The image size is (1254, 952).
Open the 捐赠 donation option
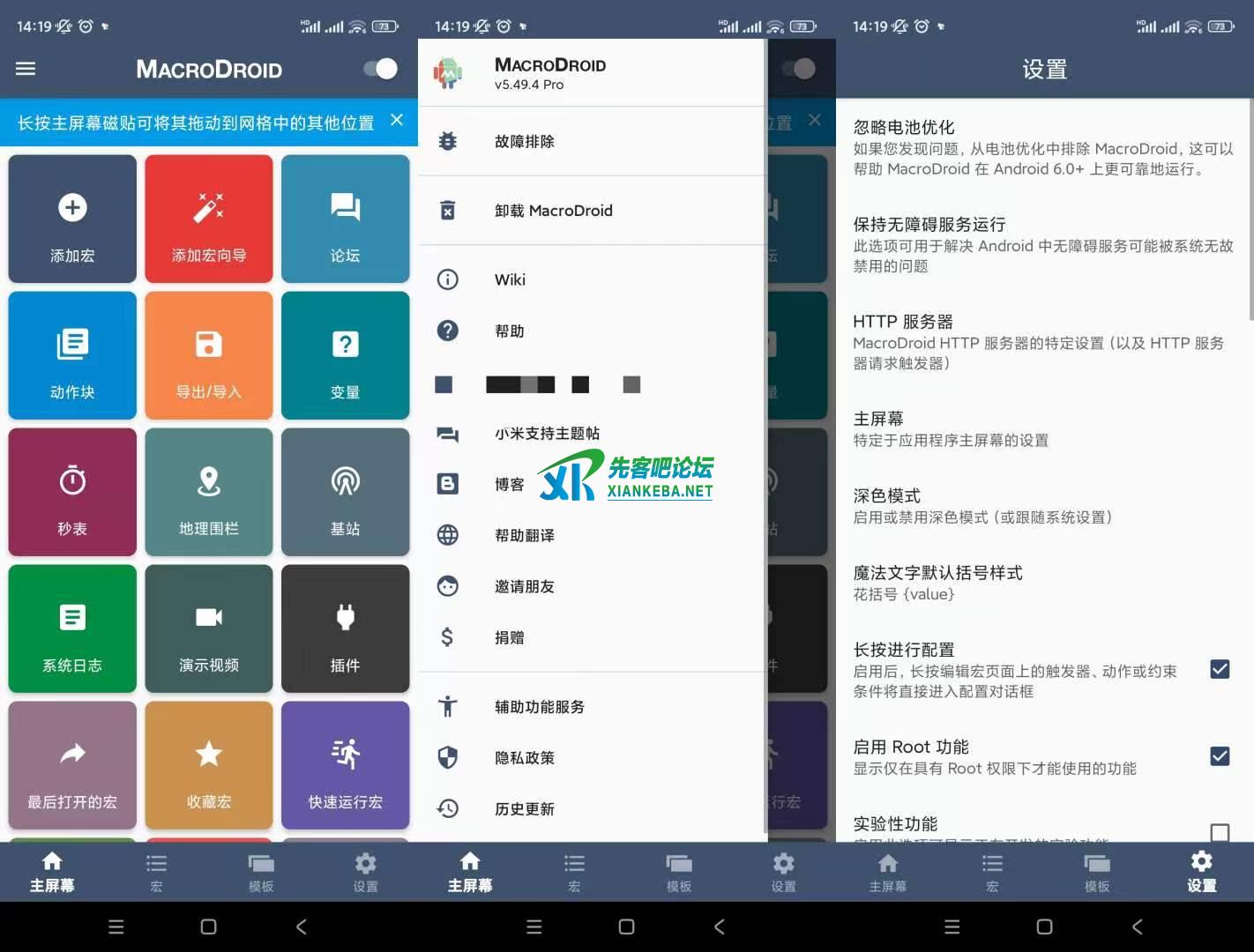click(x=509, y=637)
